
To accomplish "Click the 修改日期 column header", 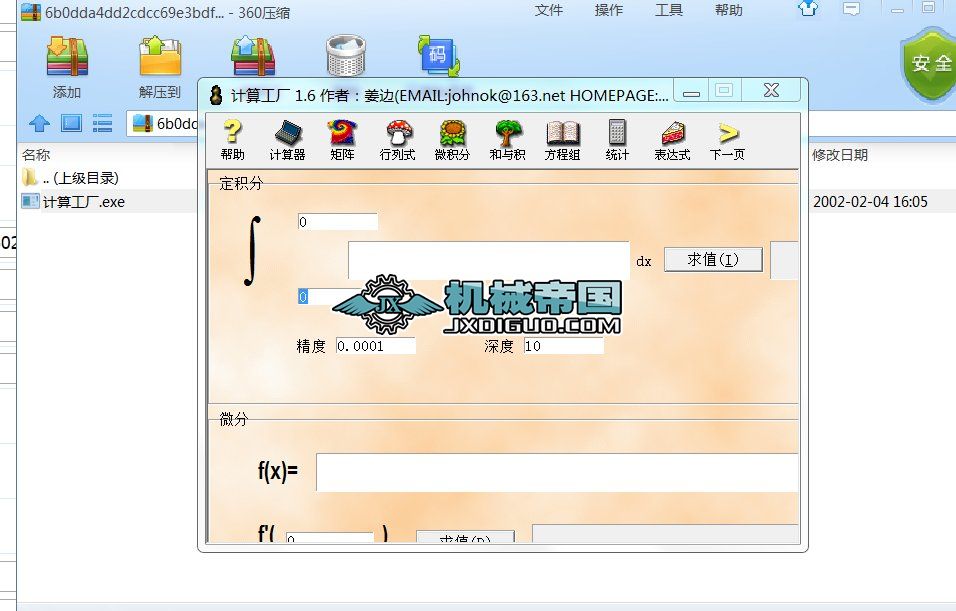I will point(840,155).
